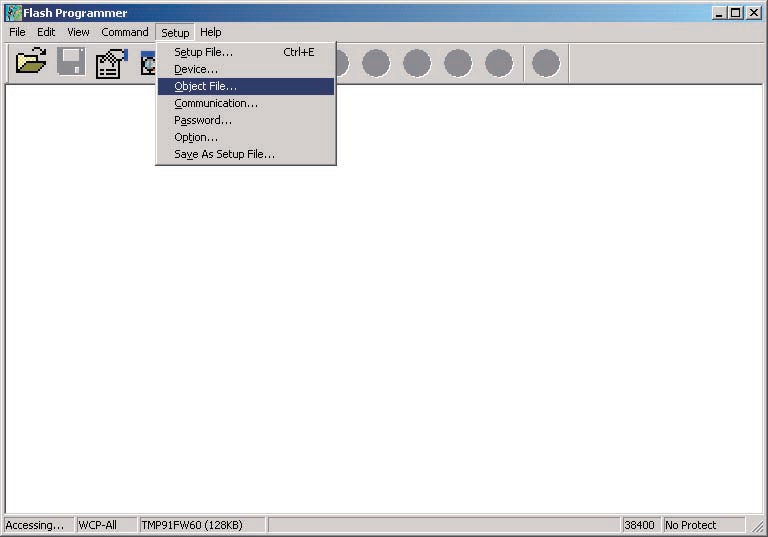
Task: Close the open Setup menu
Action: click(175, 32)
